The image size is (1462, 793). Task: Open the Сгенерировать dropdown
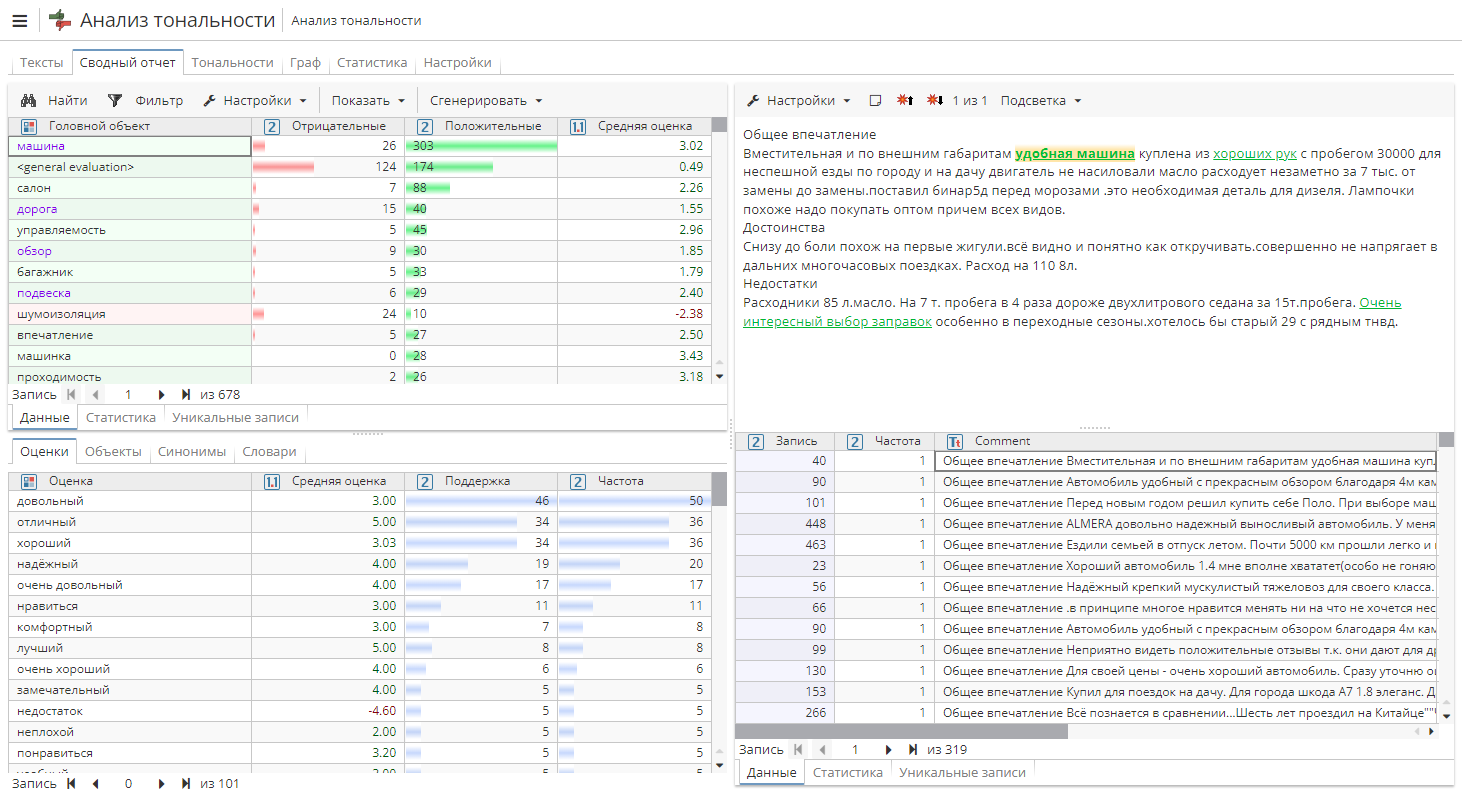486,100
